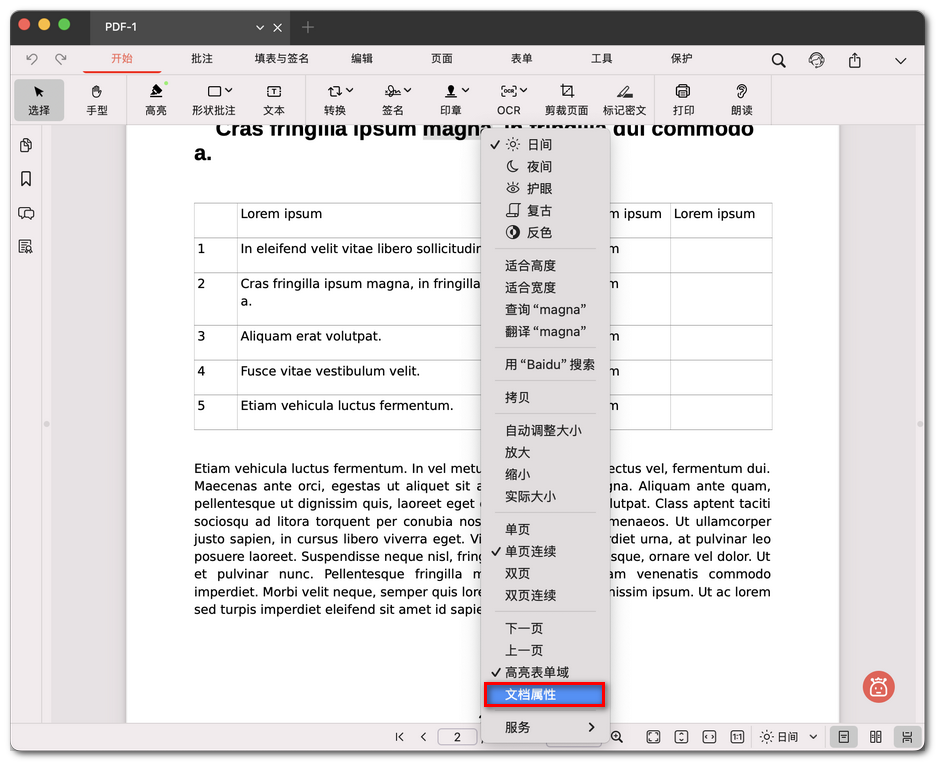Click the page number field showing 2
This screenshot has height=762, width=936.
click(457, 737)
